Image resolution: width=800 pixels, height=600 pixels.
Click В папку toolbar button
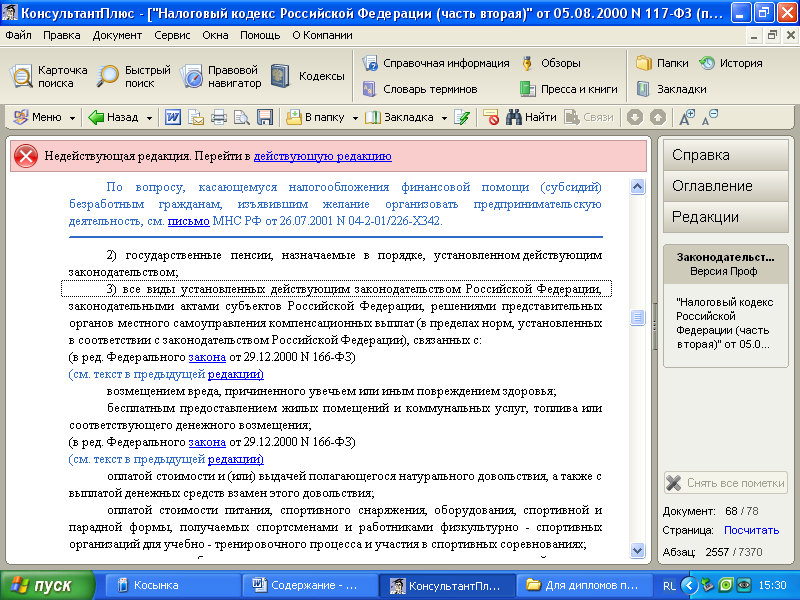[315, 117]
